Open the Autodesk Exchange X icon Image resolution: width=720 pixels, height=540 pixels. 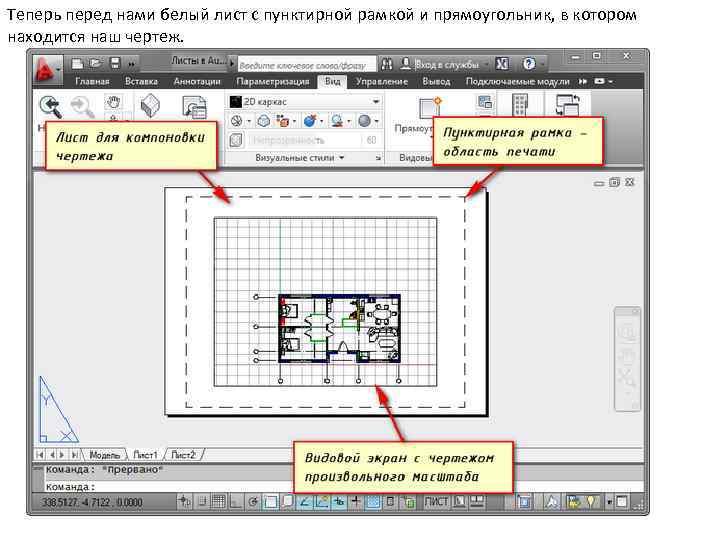coord(502,64)
